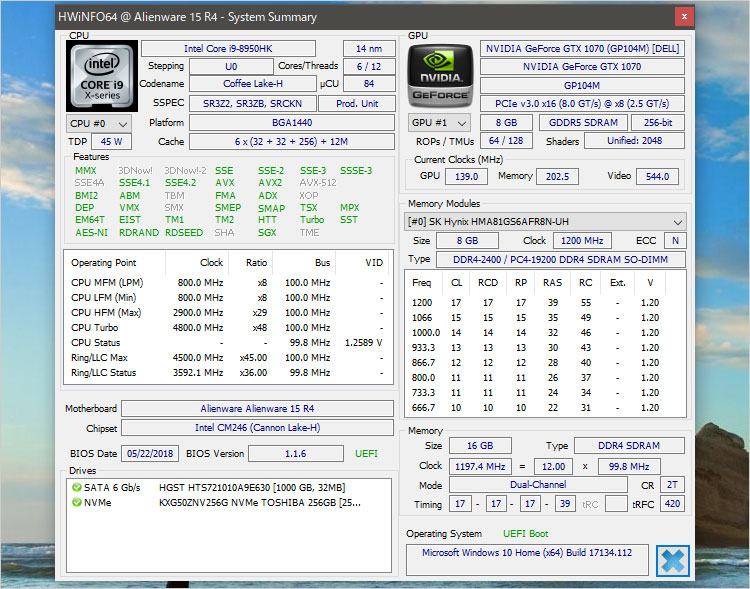Screen dimensions: 750x589
Task: Click the CPU Status VID value 1.2589 V
Action: click(364, 343)
